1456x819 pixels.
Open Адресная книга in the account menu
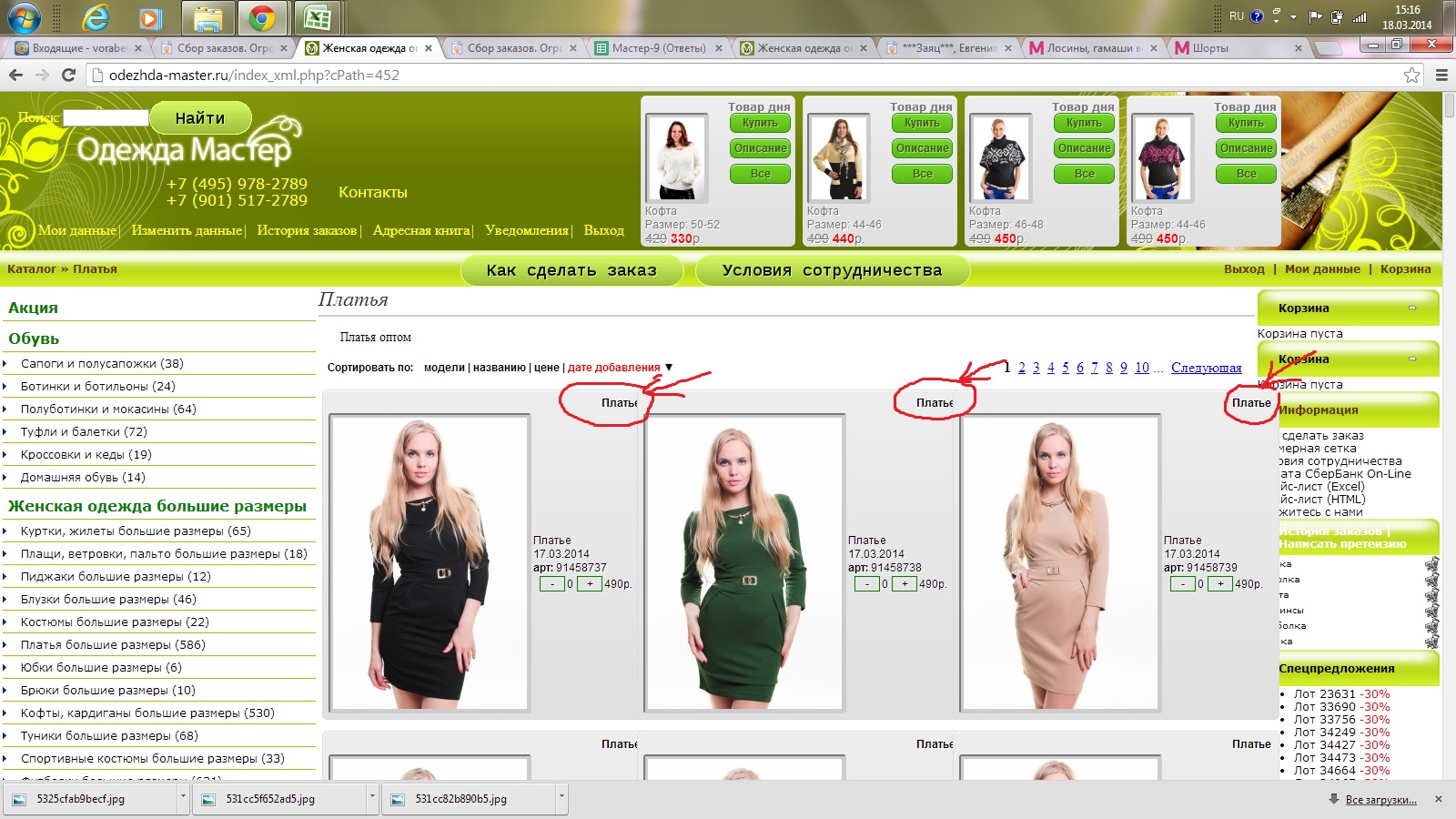tap(421, 230)
